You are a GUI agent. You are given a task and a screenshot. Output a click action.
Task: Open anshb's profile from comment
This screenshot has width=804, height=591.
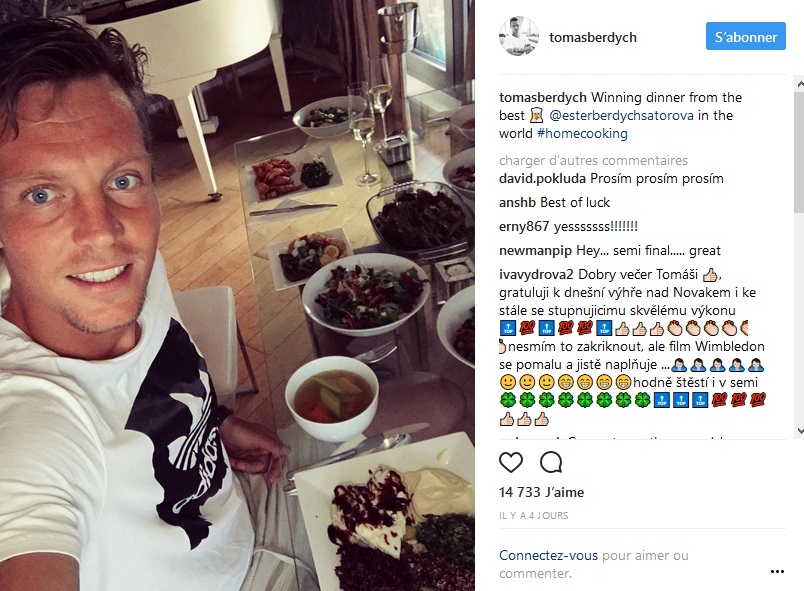[517, 202]
